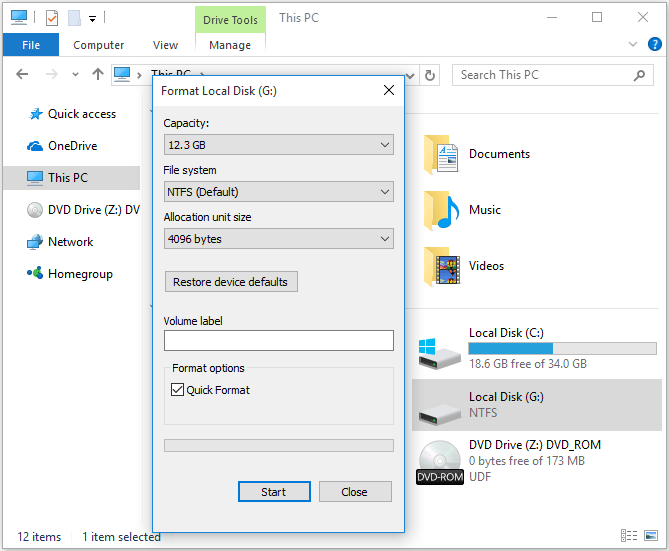Switch to the View ribbon tab
Image resolution: width=669 pixels, height=551 pixels.
165,45
